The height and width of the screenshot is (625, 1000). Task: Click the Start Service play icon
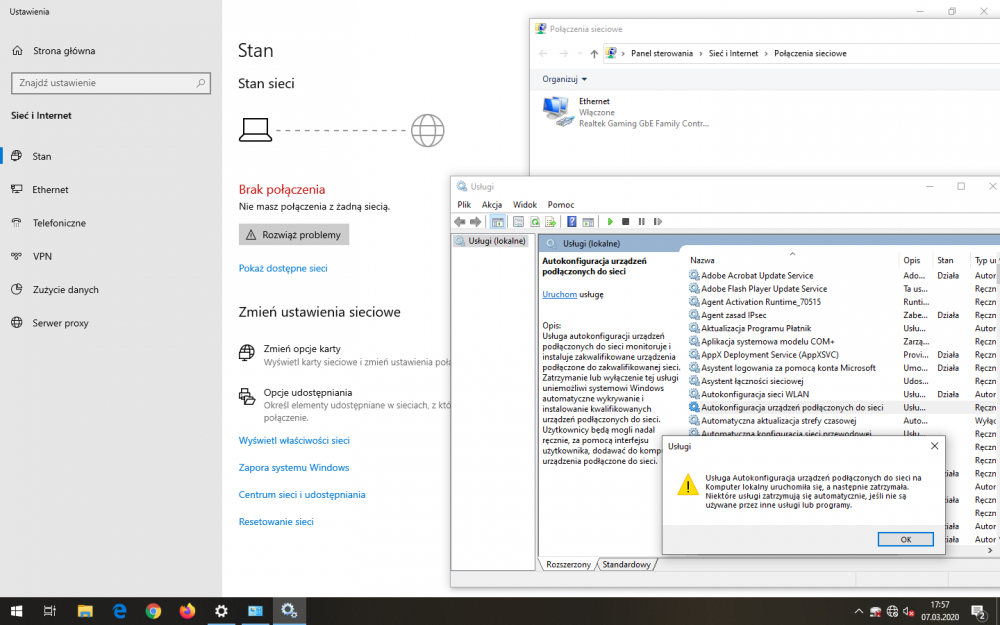click(610, 221)
